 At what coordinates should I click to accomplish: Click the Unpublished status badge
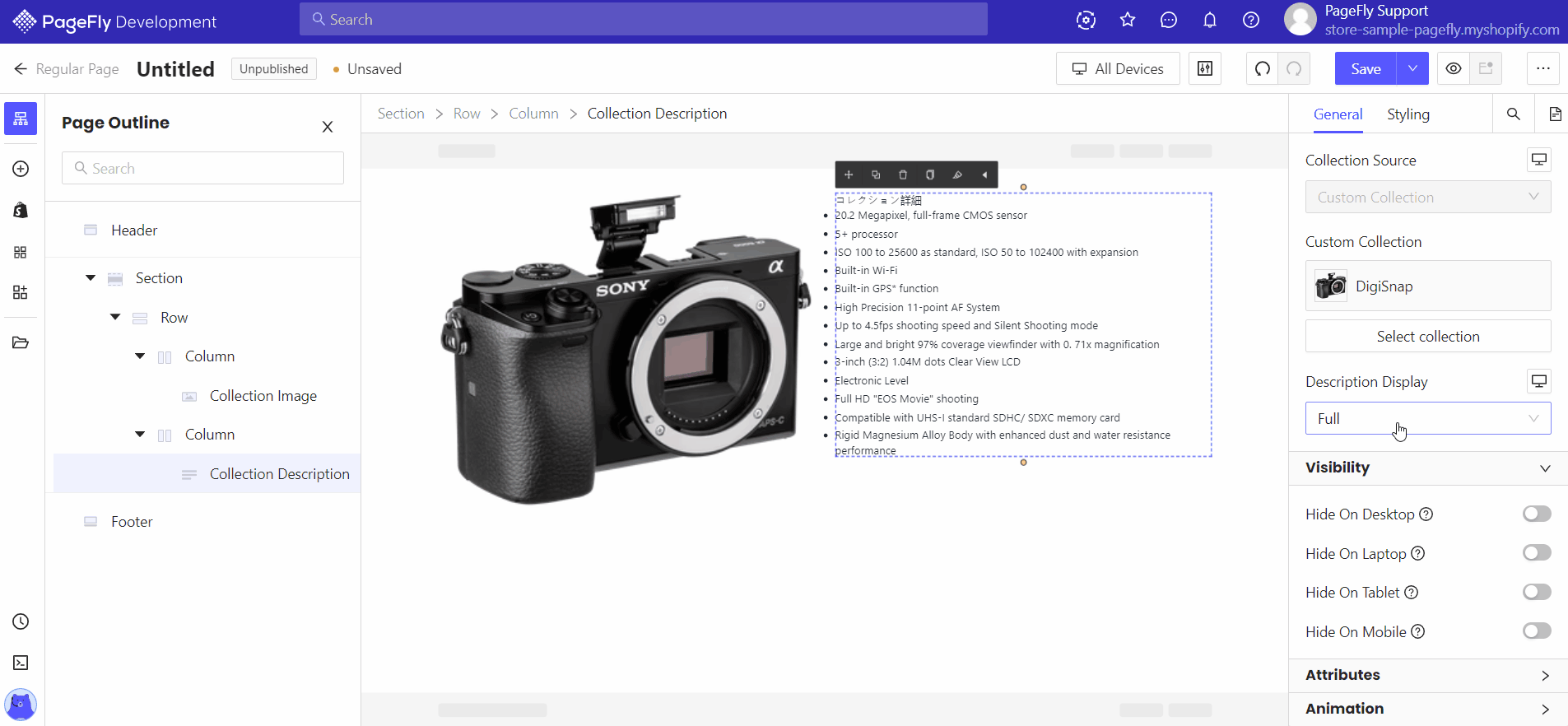coord(274,69)
